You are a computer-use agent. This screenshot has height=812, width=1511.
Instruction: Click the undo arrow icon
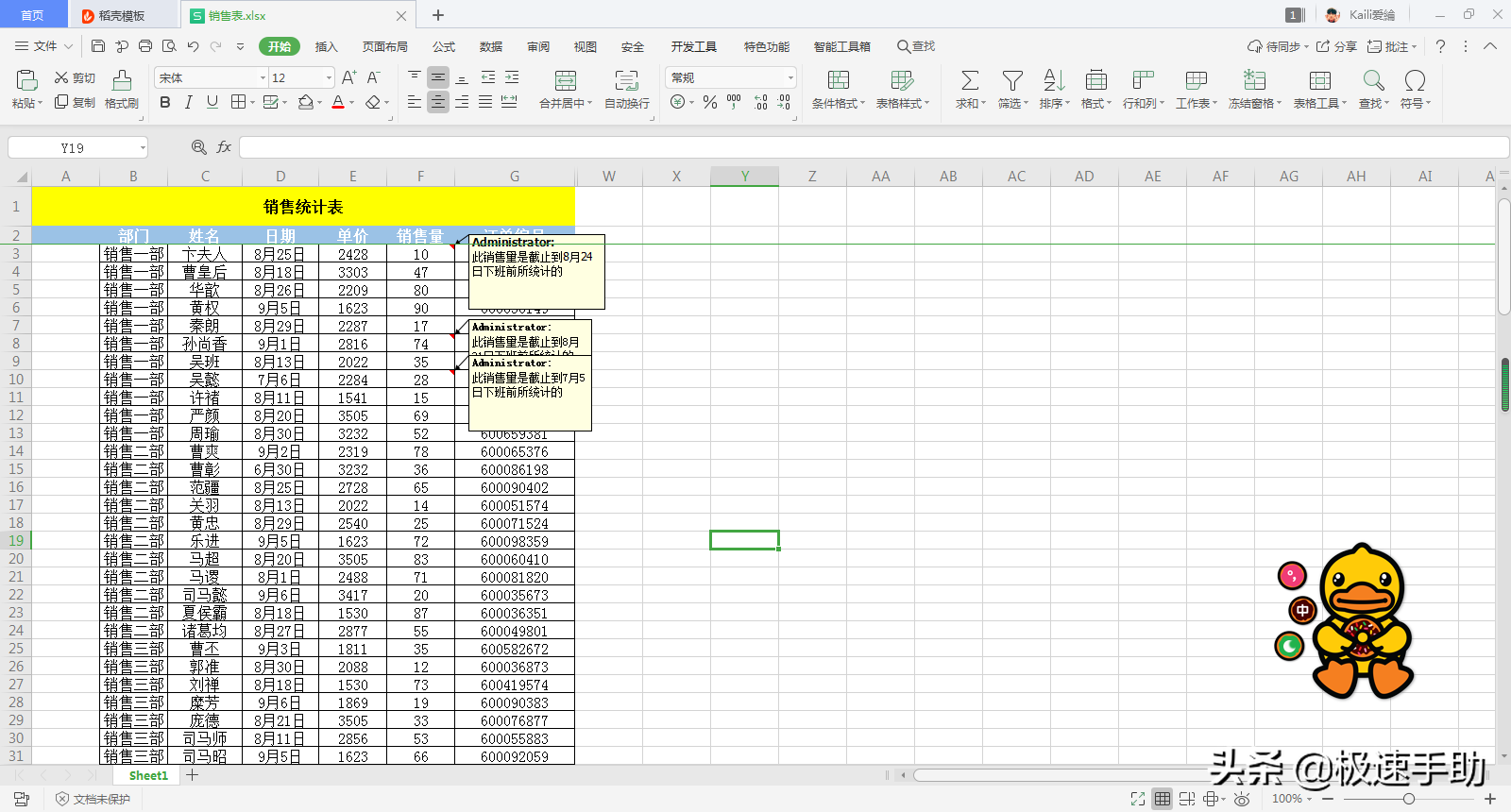193,46
